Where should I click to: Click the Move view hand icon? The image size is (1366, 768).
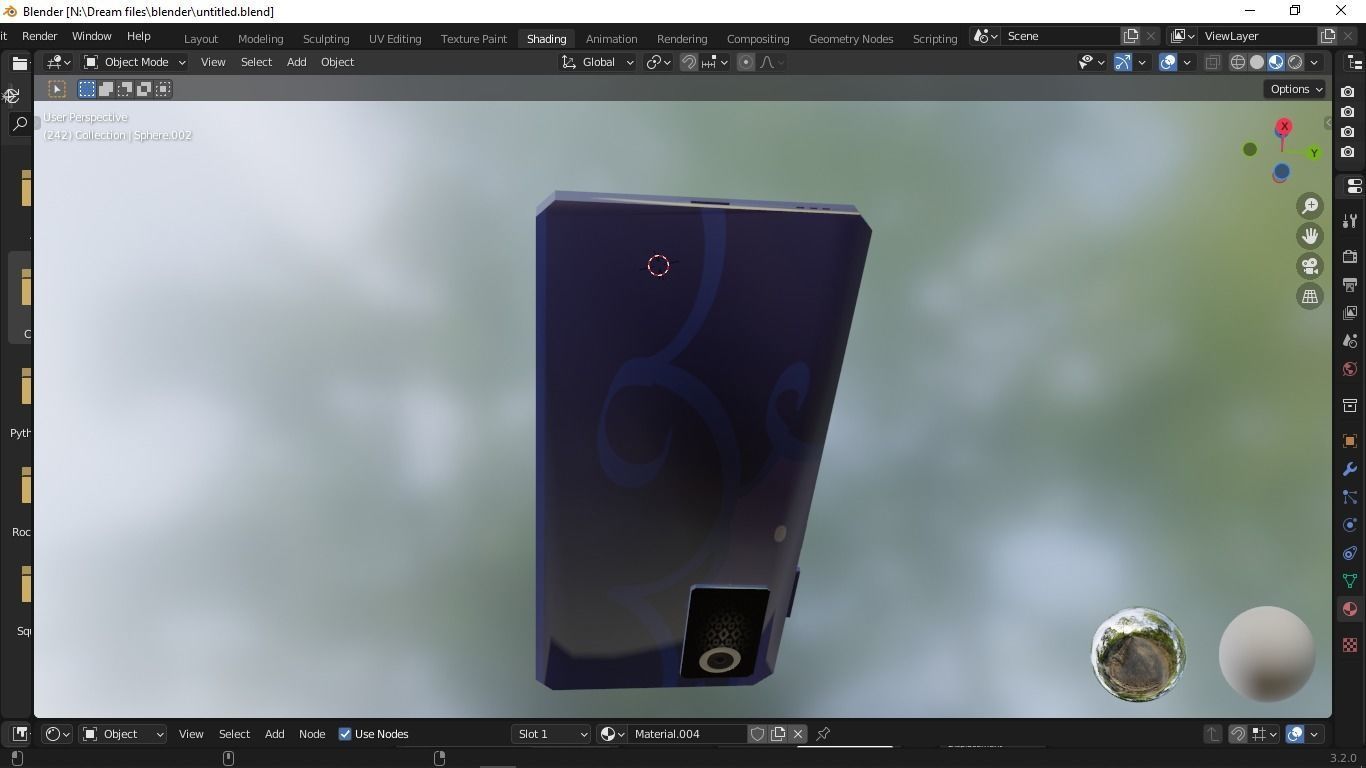(1310, 236)
